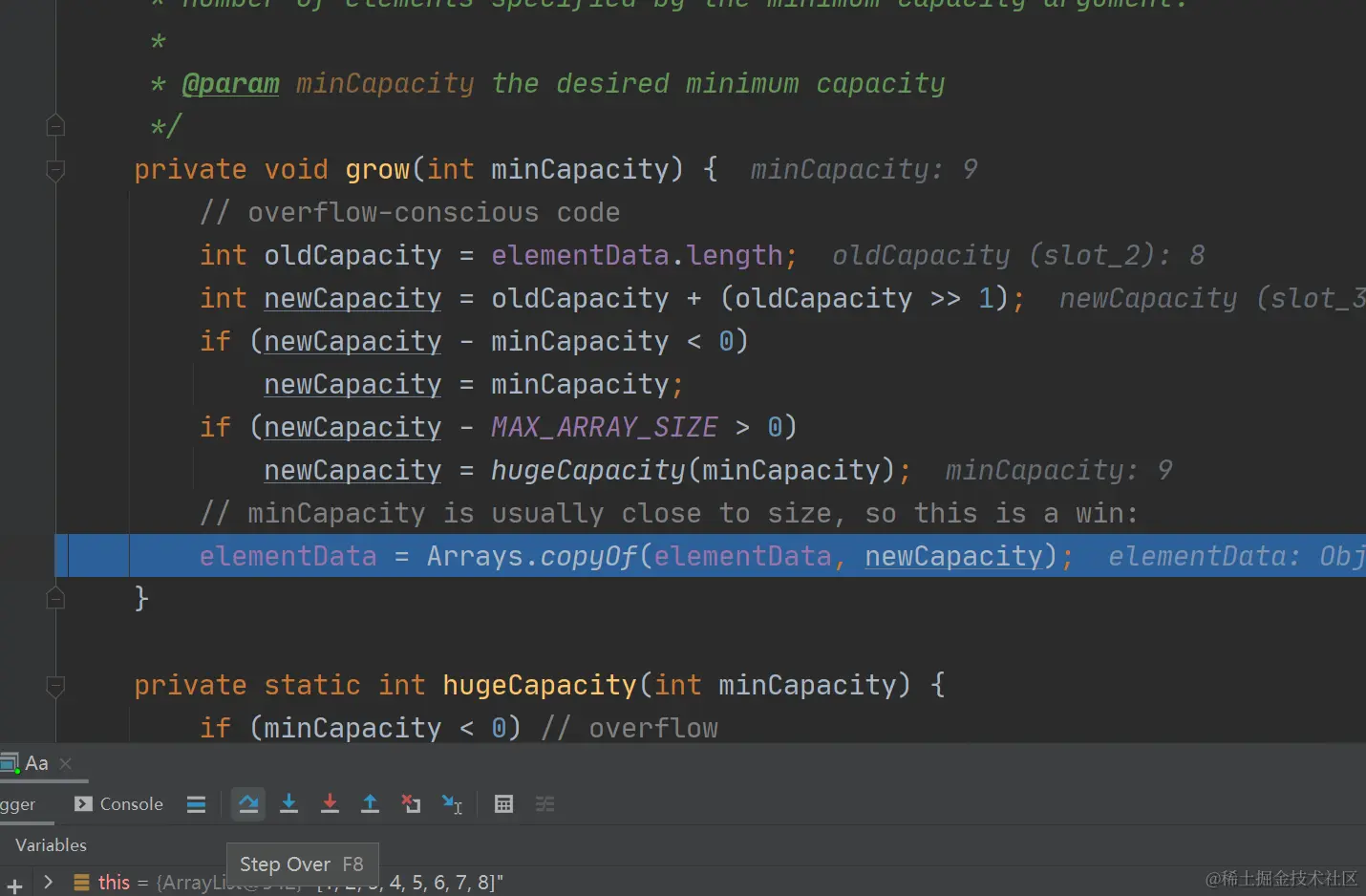The image size is (1366, 896).
Task: Click the red Force Step Into icon
Action: [330, 803]
